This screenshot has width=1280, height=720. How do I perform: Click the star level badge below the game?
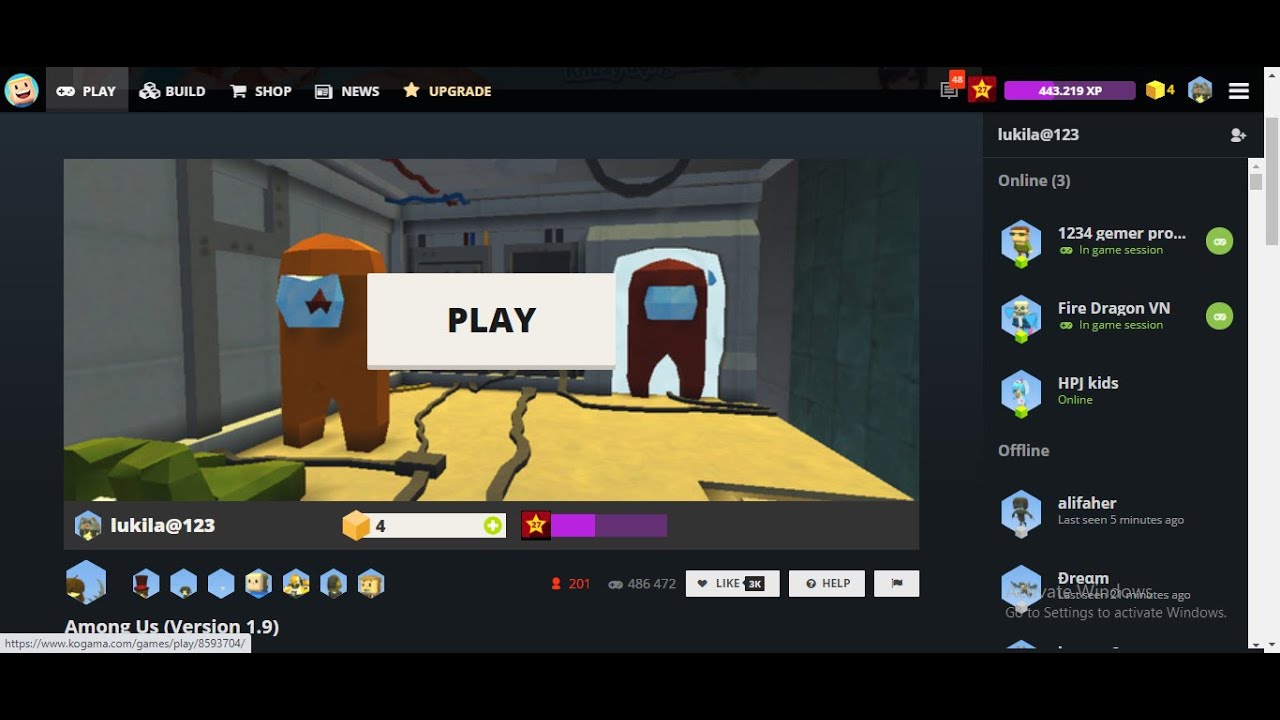point(536,525)
